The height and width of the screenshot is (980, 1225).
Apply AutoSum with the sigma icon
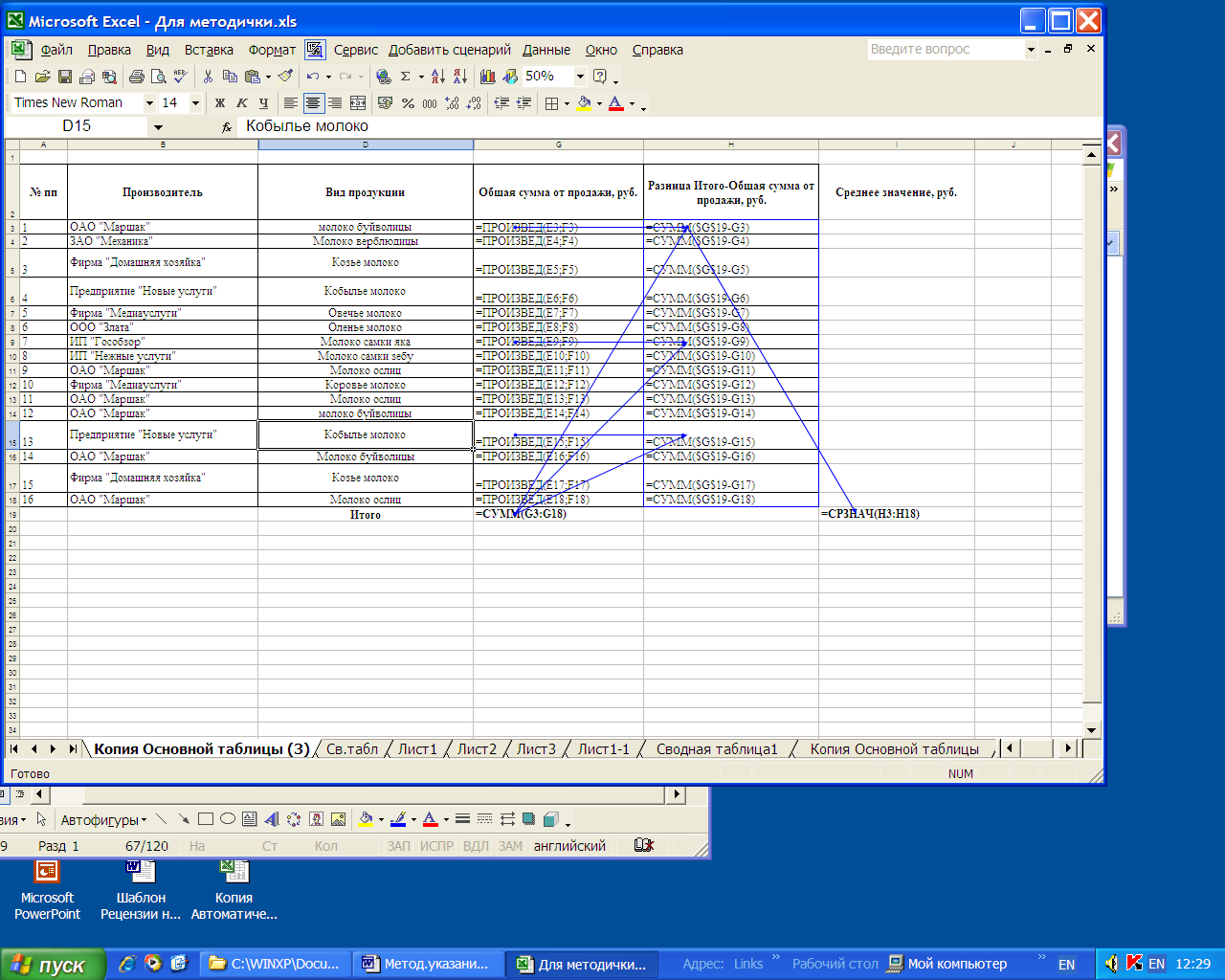[x=406, y=77]
